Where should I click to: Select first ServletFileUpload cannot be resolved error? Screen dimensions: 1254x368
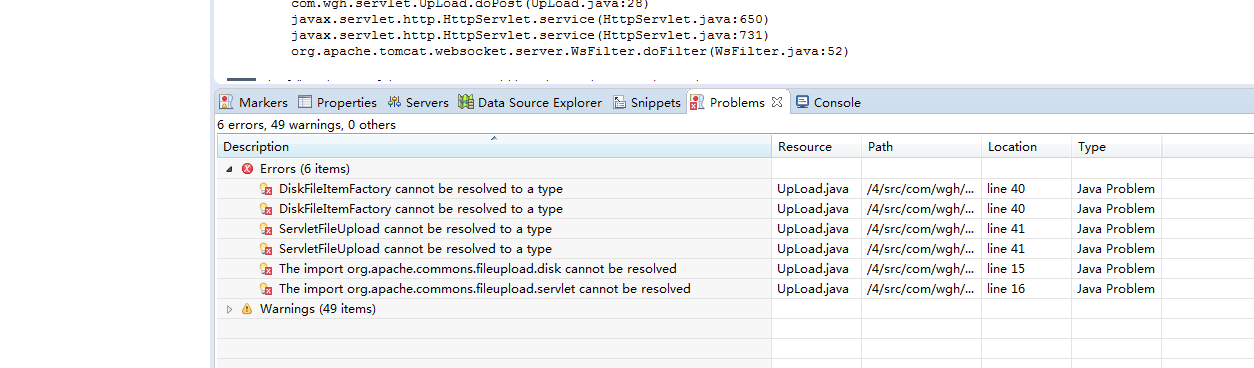point(415,229)
